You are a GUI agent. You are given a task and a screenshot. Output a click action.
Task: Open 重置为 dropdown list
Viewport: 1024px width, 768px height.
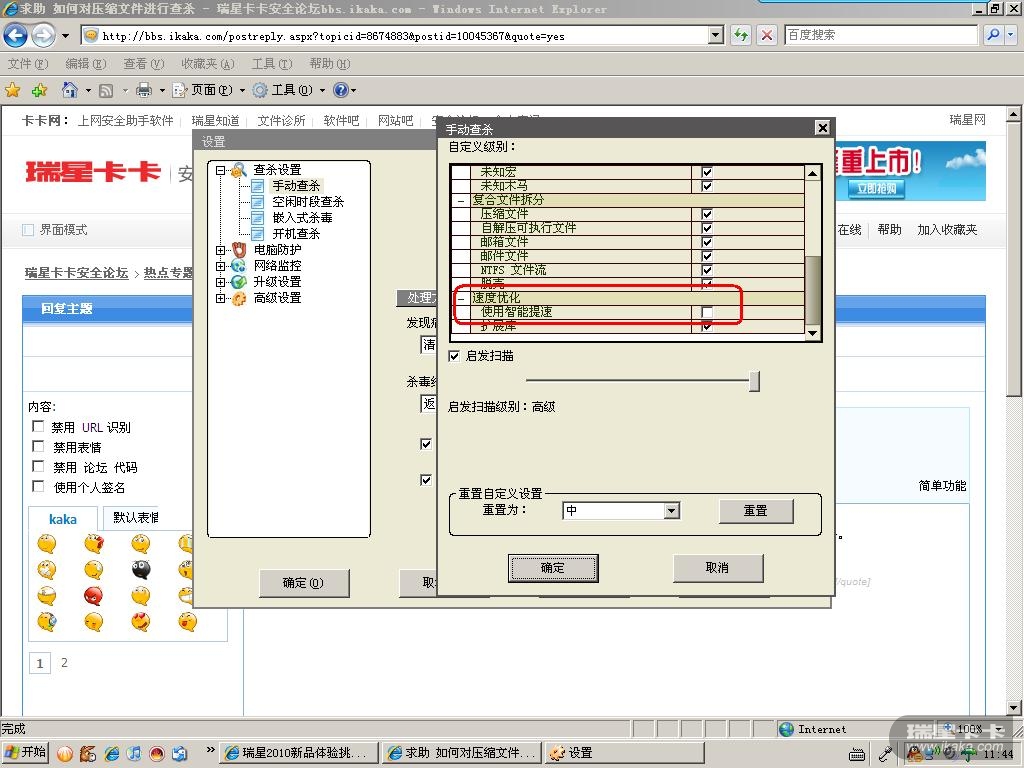[671, 511]
